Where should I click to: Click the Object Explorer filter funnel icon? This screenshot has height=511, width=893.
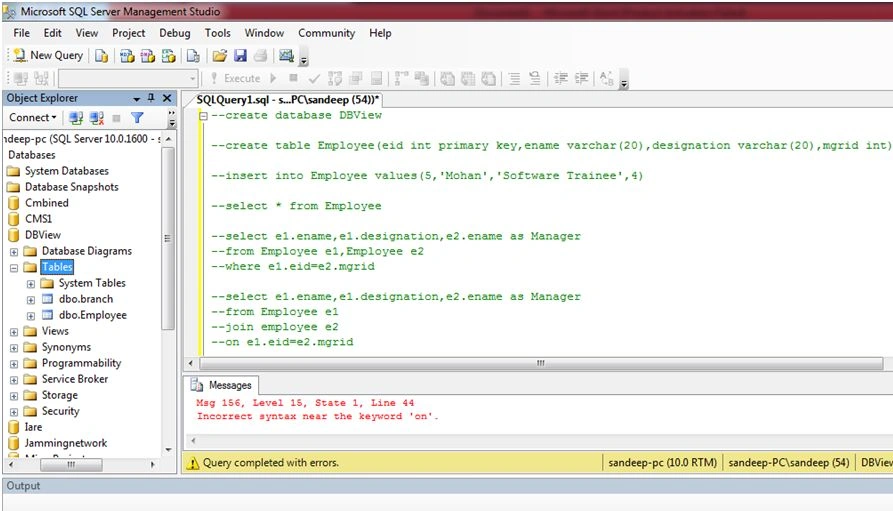coord(137,118)
